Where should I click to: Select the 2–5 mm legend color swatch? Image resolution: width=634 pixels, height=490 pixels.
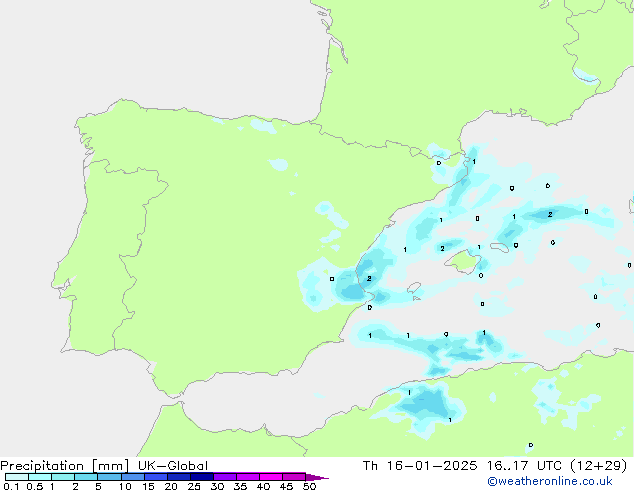click(x=86, y=477)
